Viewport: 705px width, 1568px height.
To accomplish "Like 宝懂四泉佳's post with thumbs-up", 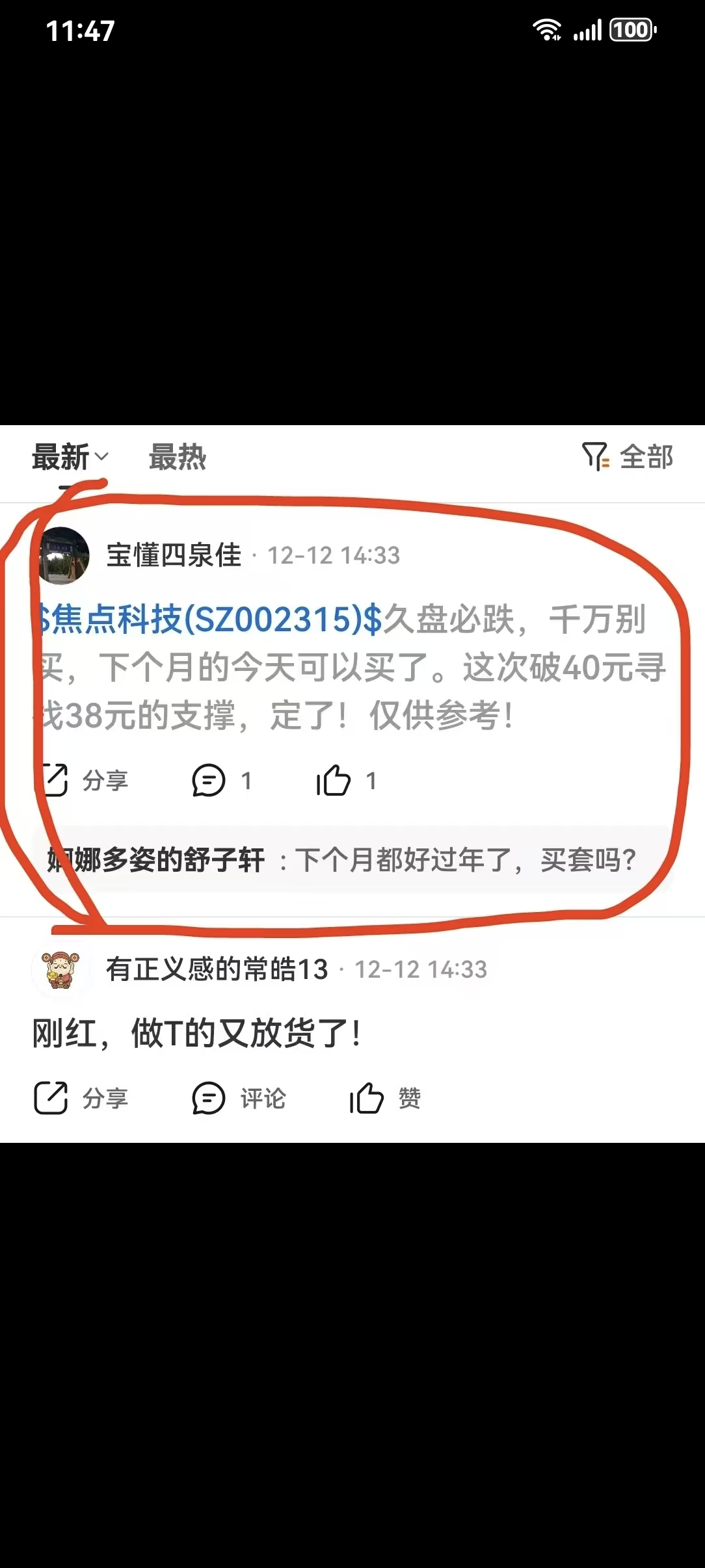I will coord(334,780).
